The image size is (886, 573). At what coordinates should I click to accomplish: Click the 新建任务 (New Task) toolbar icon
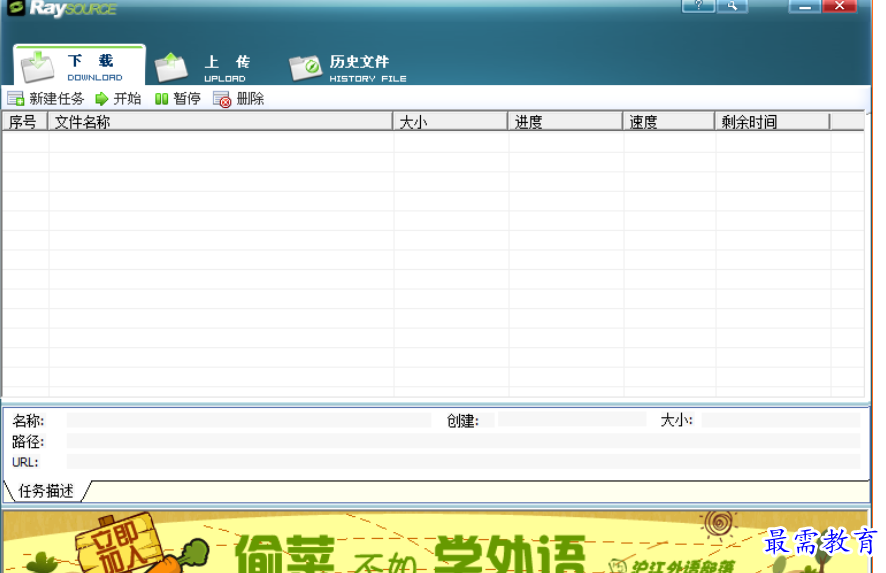point(16,99)
